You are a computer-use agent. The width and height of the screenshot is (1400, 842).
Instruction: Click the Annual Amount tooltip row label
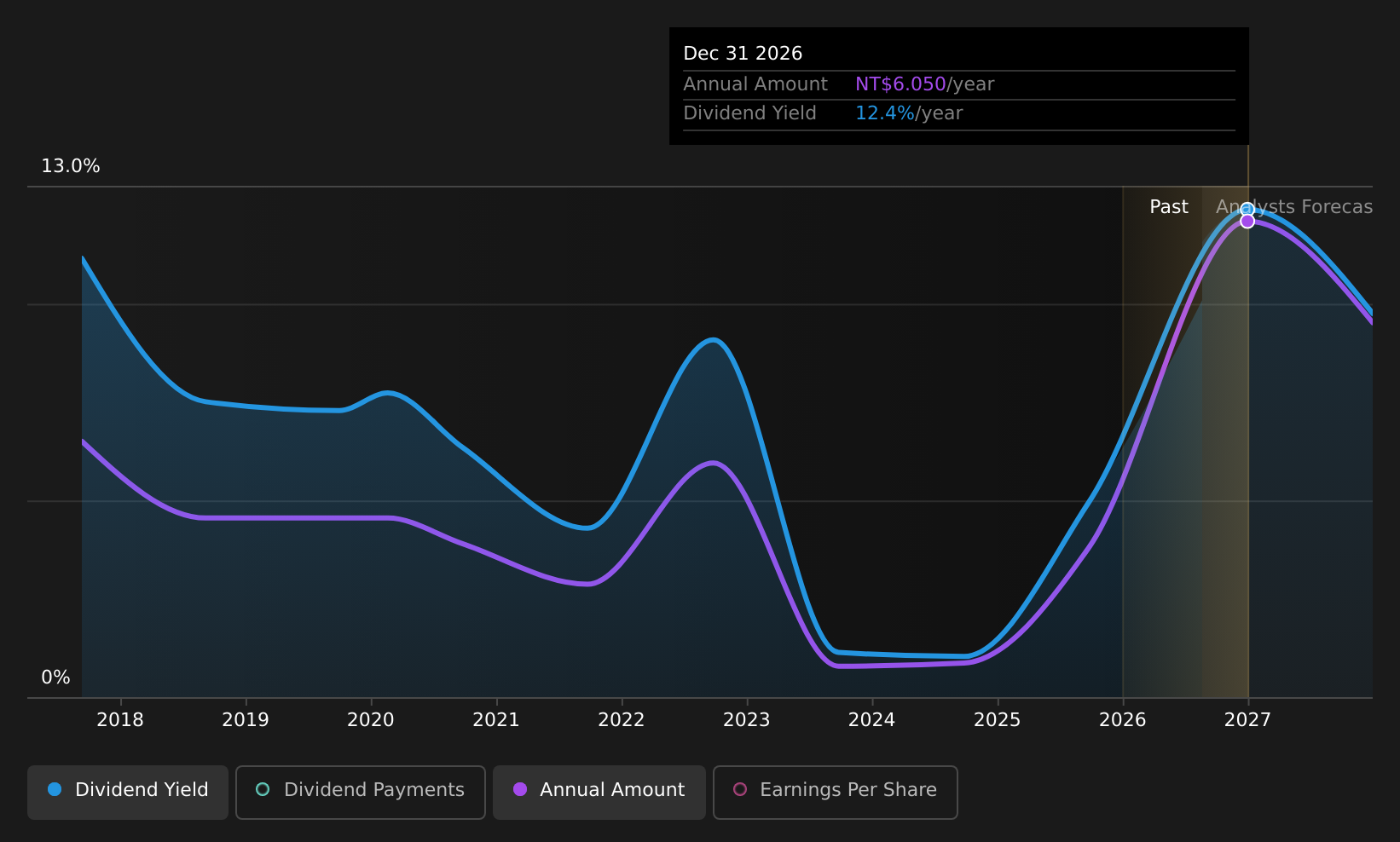pos(755,84)
